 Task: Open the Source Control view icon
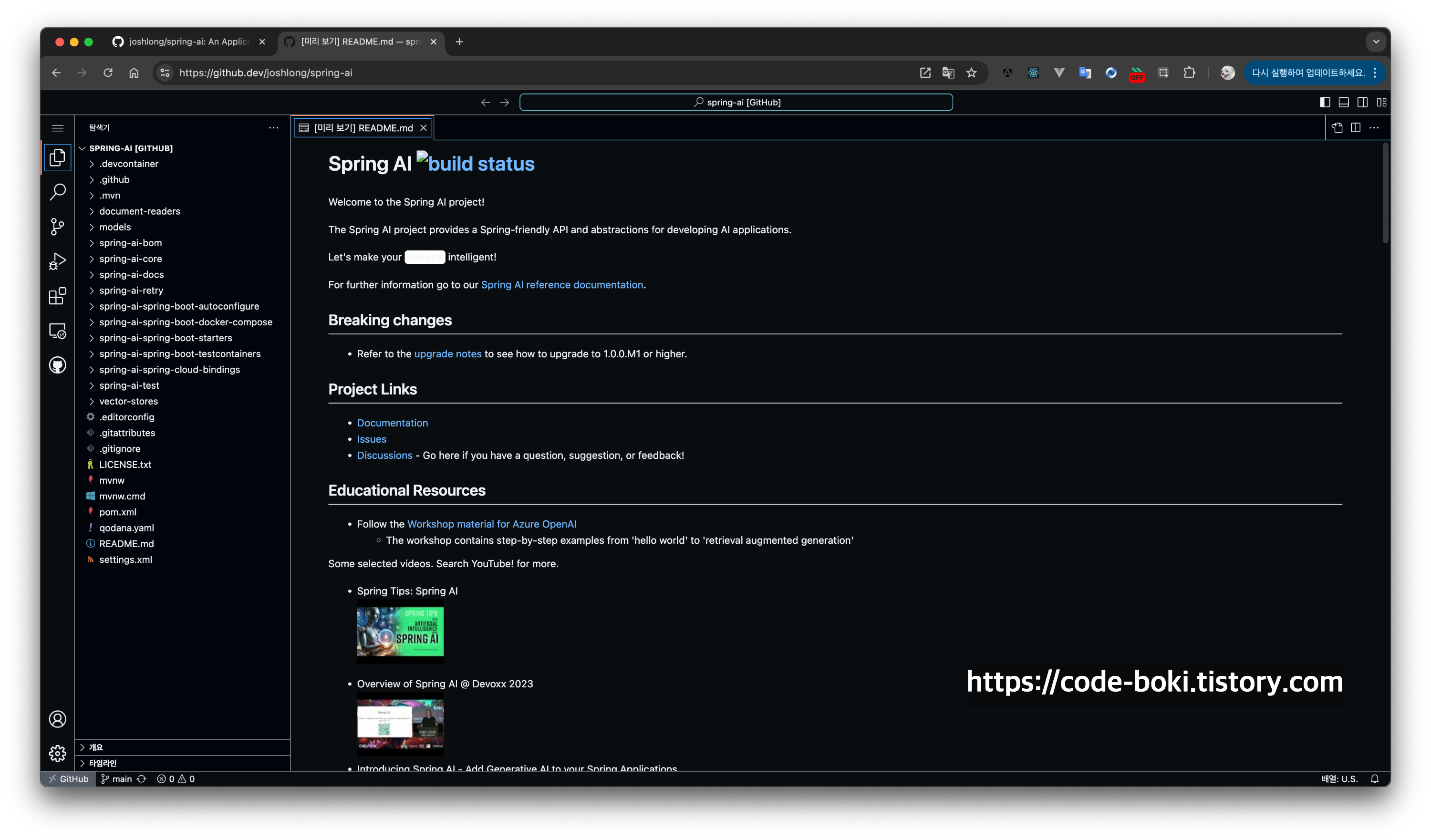(57, 227)
